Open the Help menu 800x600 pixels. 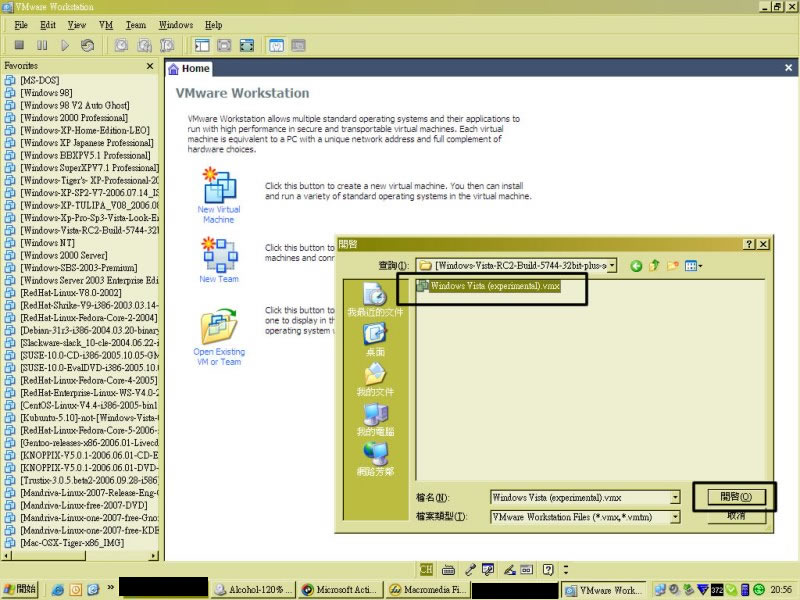(213, 25)
